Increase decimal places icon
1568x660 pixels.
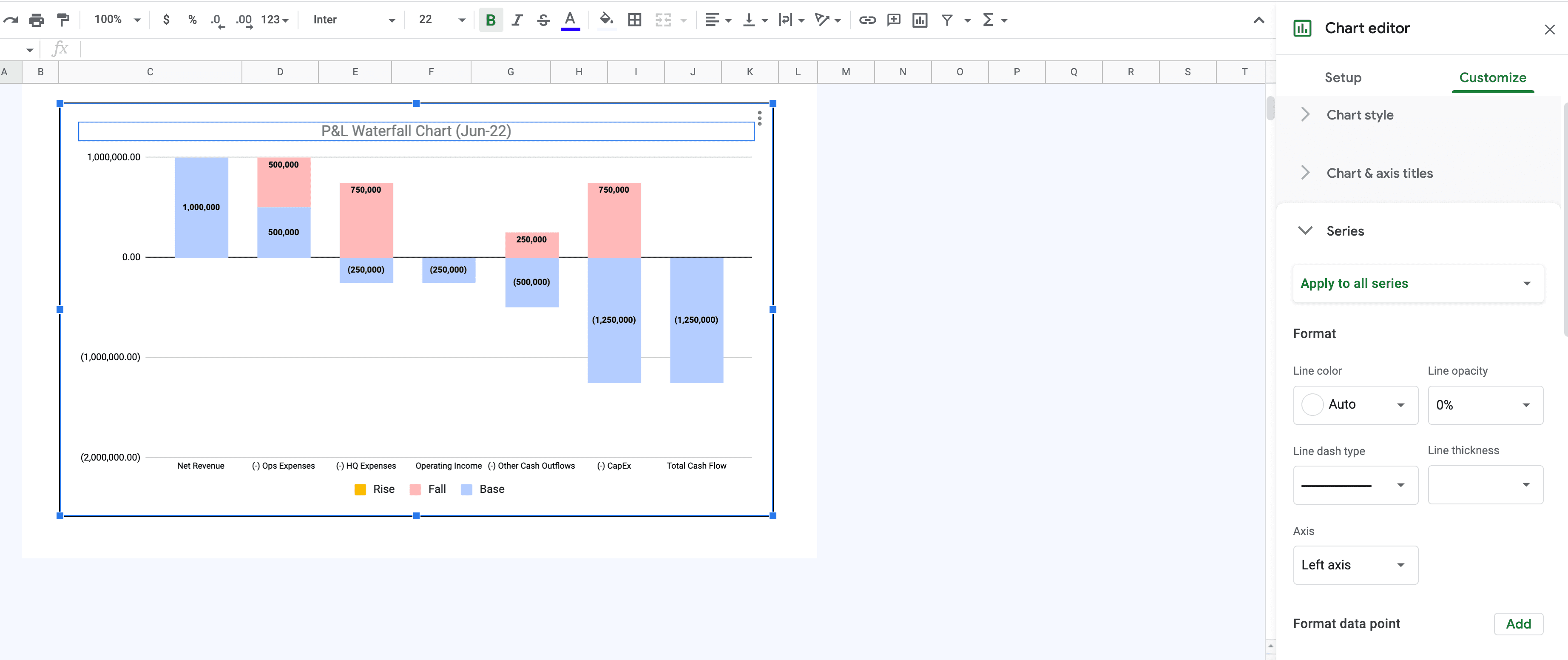coord(244,20)
